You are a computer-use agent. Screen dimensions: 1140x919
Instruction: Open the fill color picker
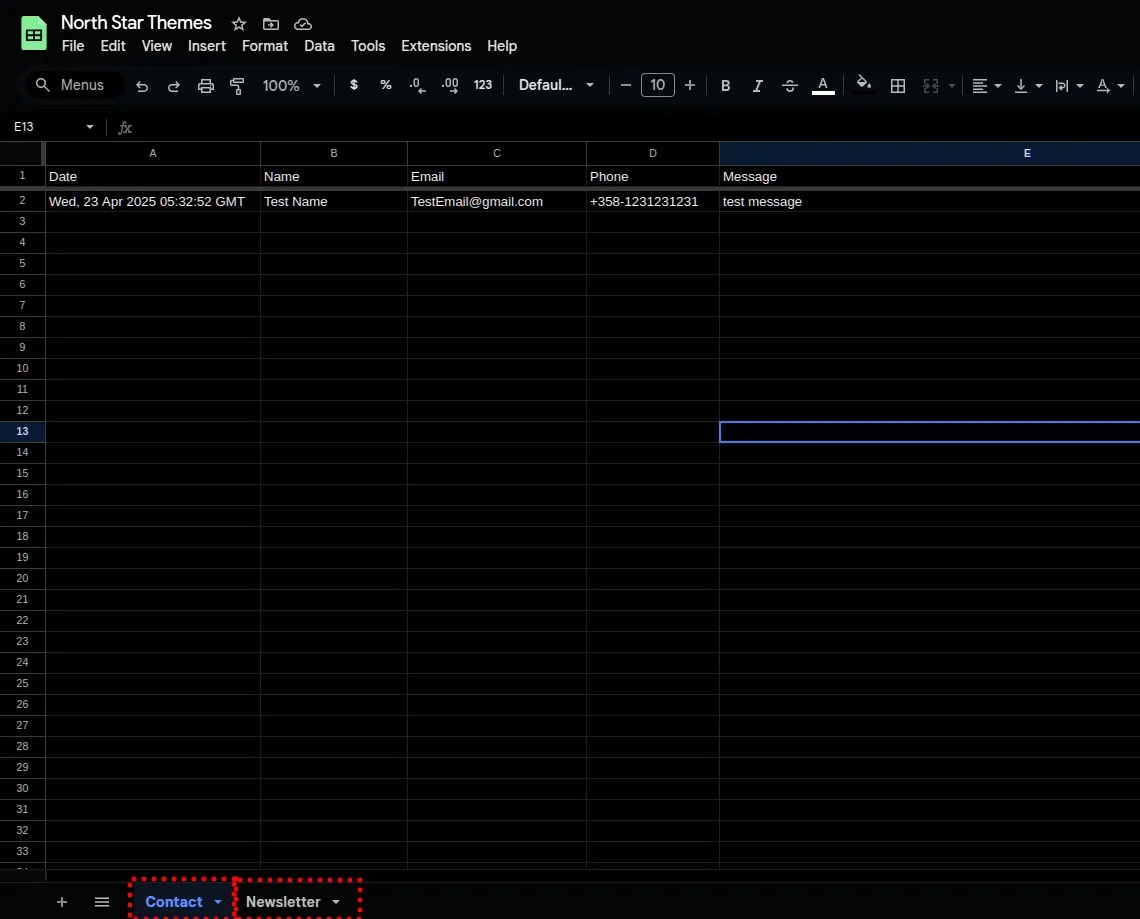(864, 84)
